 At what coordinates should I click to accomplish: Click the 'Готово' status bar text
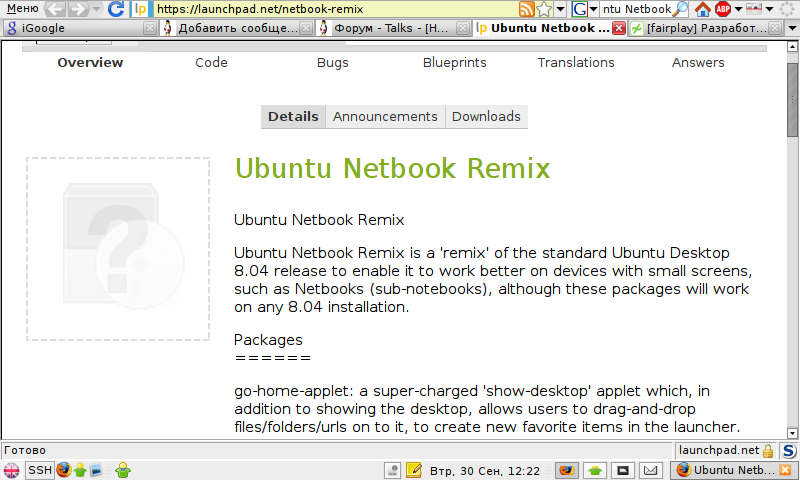pyautogui.click(x=25, y=450)
